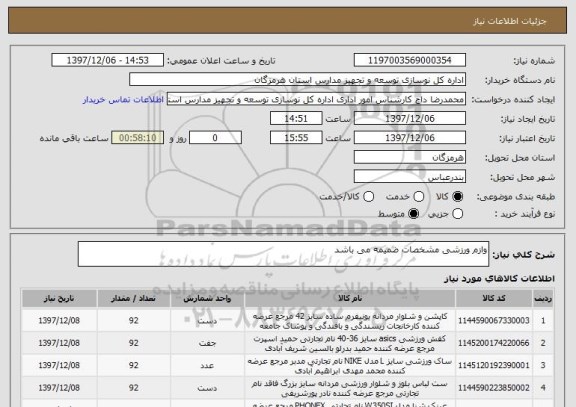Click the بندرعباس delivery city field
Viewport: 576px width, 407px height.
[x=410, y=177]
